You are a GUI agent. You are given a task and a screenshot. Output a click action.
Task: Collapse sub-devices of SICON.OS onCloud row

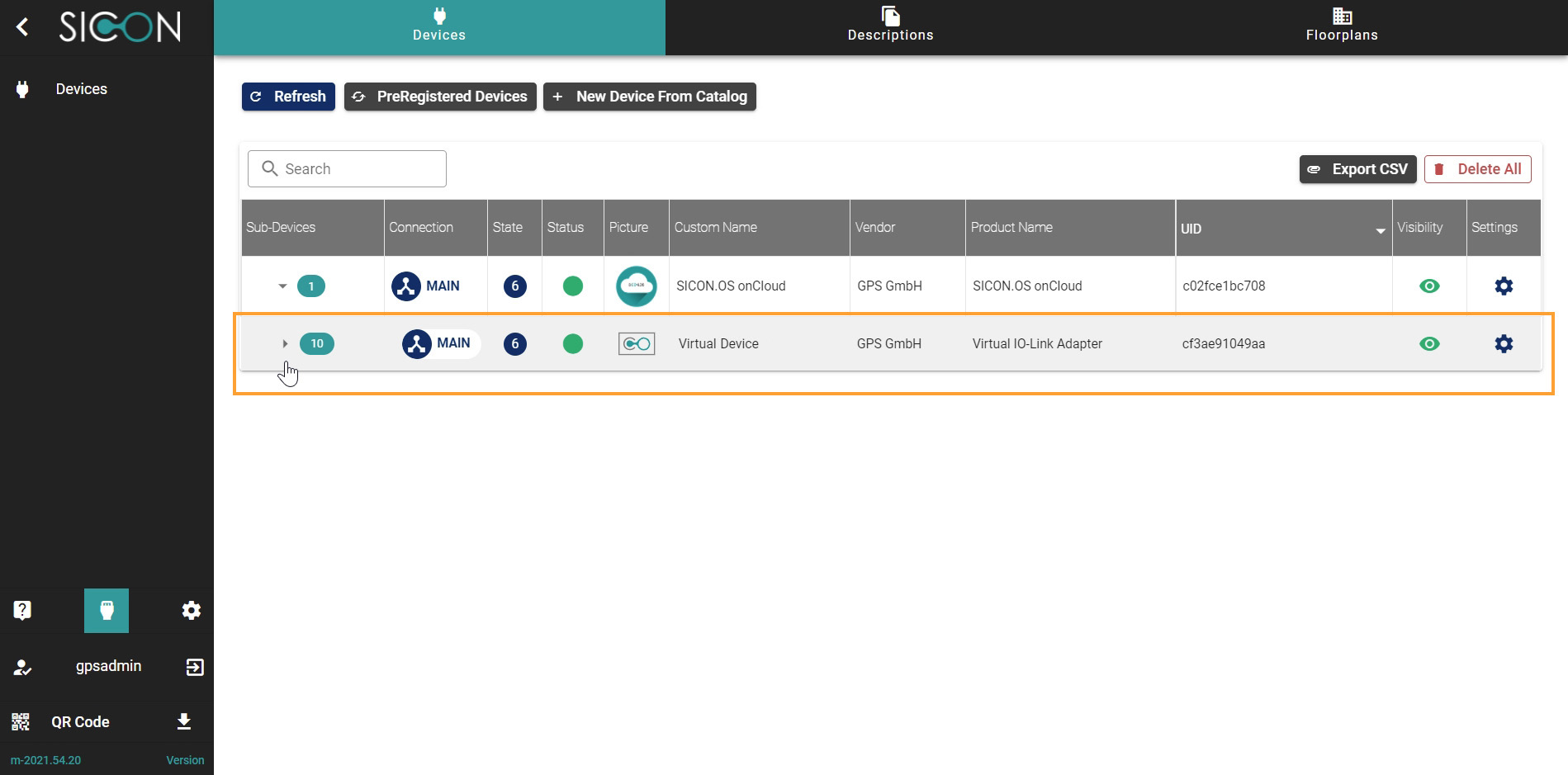pos(282,286)
